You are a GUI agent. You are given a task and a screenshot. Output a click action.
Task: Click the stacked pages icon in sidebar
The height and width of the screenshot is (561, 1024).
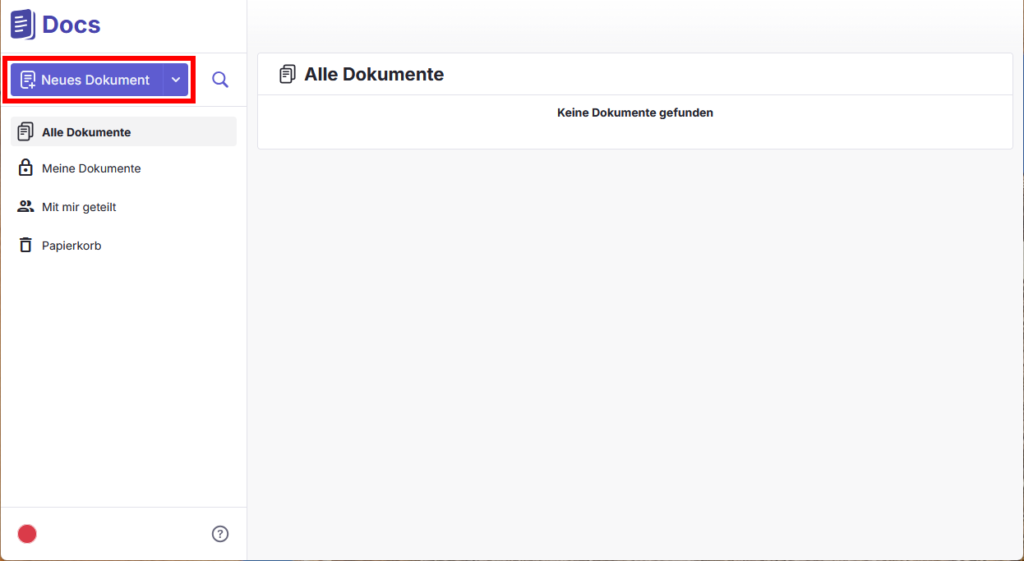[x=25, y=131]
